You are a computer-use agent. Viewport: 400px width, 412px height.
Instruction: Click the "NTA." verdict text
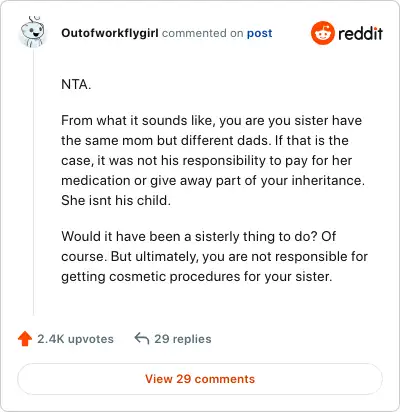pos(76,84)
